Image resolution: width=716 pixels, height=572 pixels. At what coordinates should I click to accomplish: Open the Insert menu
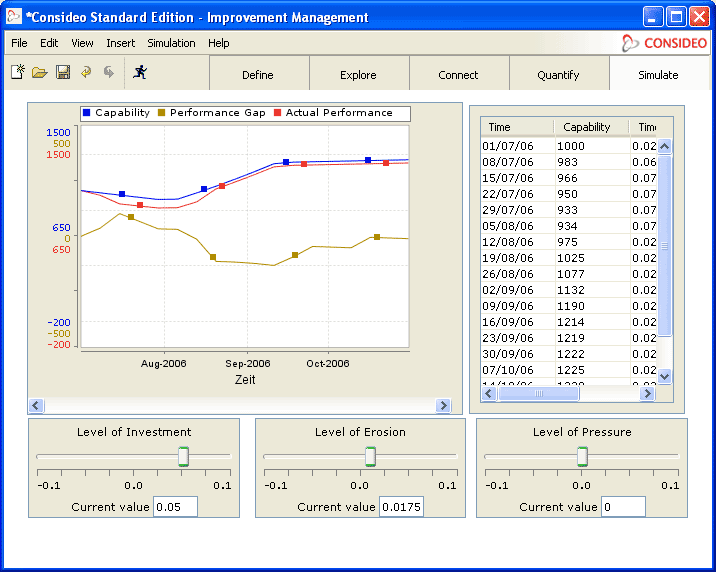pyautogui.click(x=121, y=43)
